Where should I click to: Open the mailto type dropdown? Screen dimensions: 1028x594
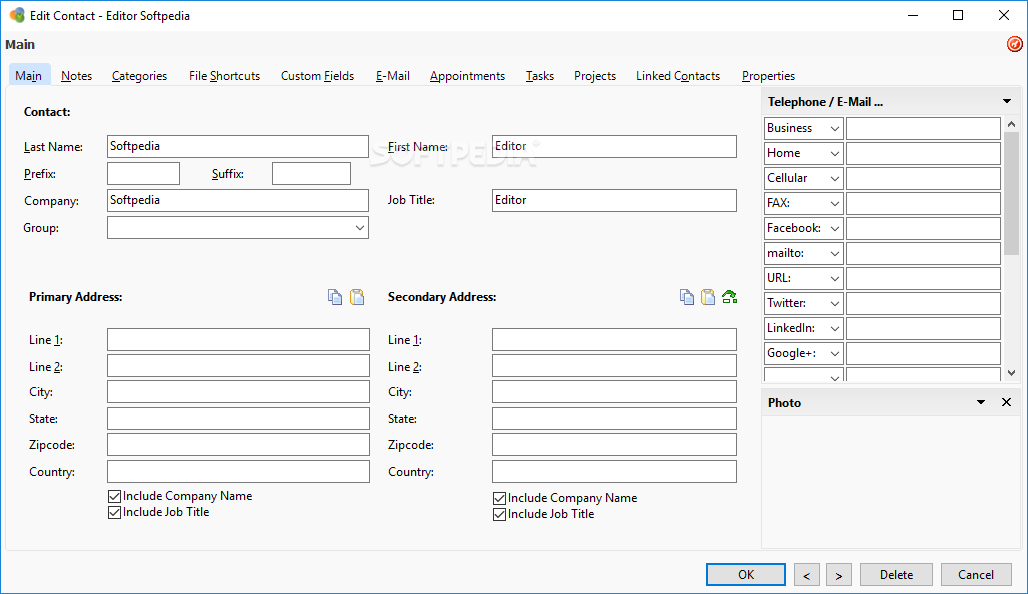click(x=835, y=253)
